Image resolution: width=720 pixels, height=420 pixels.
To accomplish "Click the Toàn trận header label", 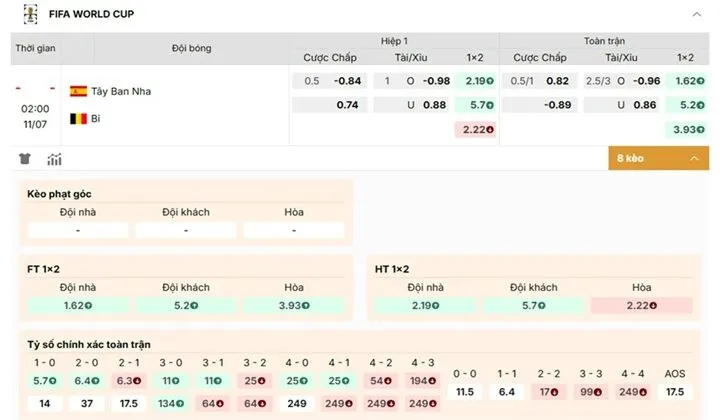I will click(604, 41).
